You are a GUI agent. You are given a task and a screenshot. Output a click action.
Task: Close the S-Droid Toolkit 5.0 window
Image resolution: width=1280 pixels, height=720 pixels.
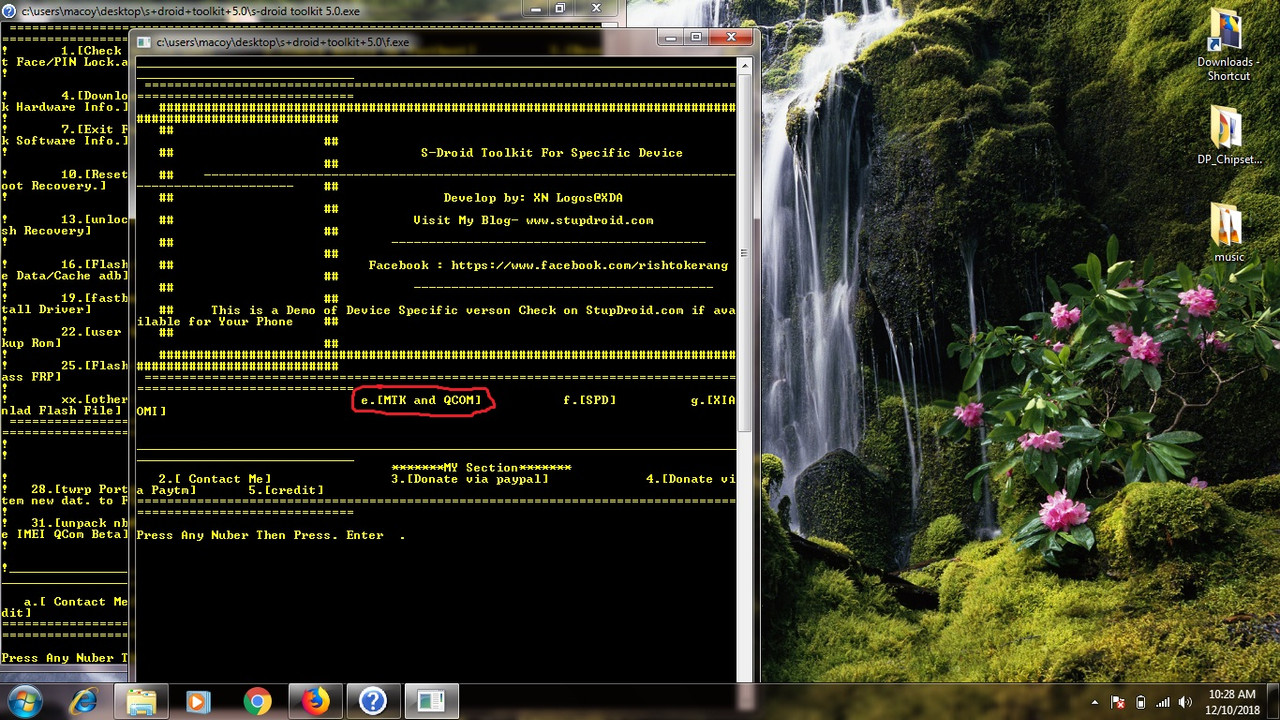(x=596, y=9)
